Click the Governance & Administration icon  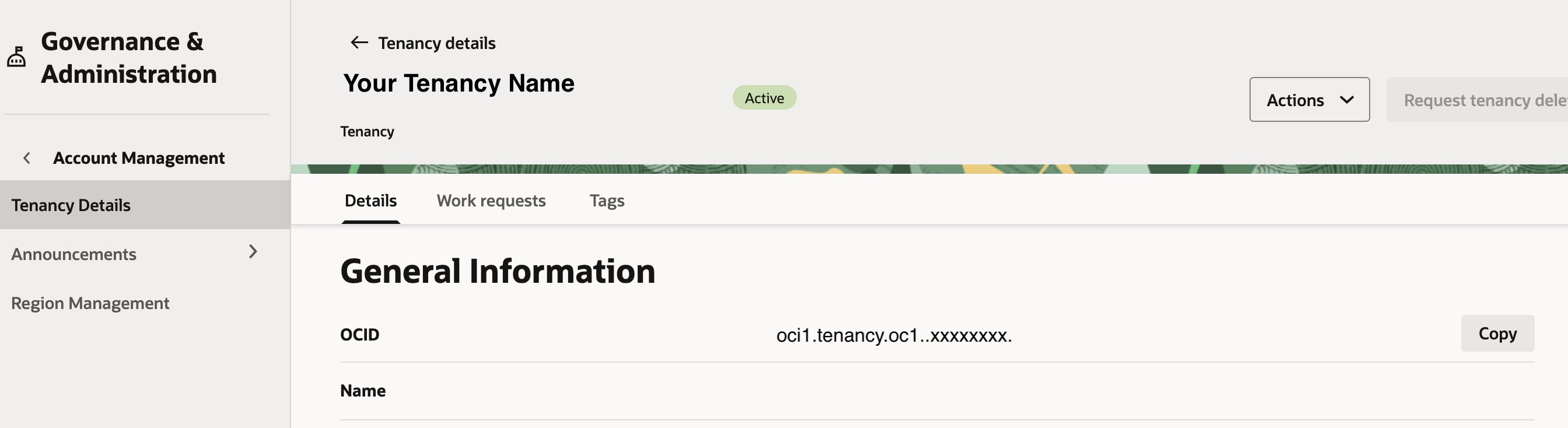coord(16,58)
